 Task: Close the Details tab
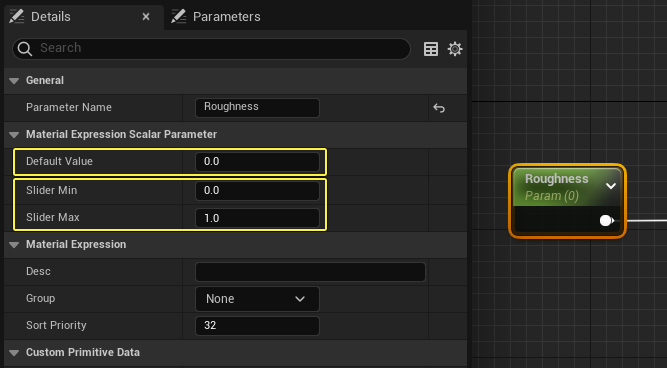pyautogui.click(x=146, y=17)
